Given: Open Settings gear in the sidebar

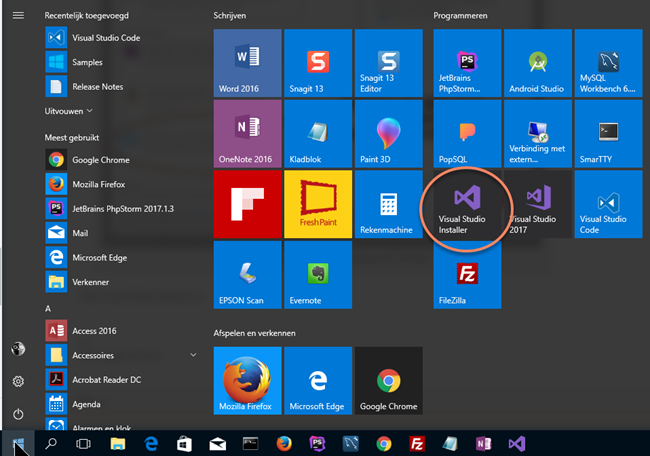Looking at the screenshot, I should [18, 382].
